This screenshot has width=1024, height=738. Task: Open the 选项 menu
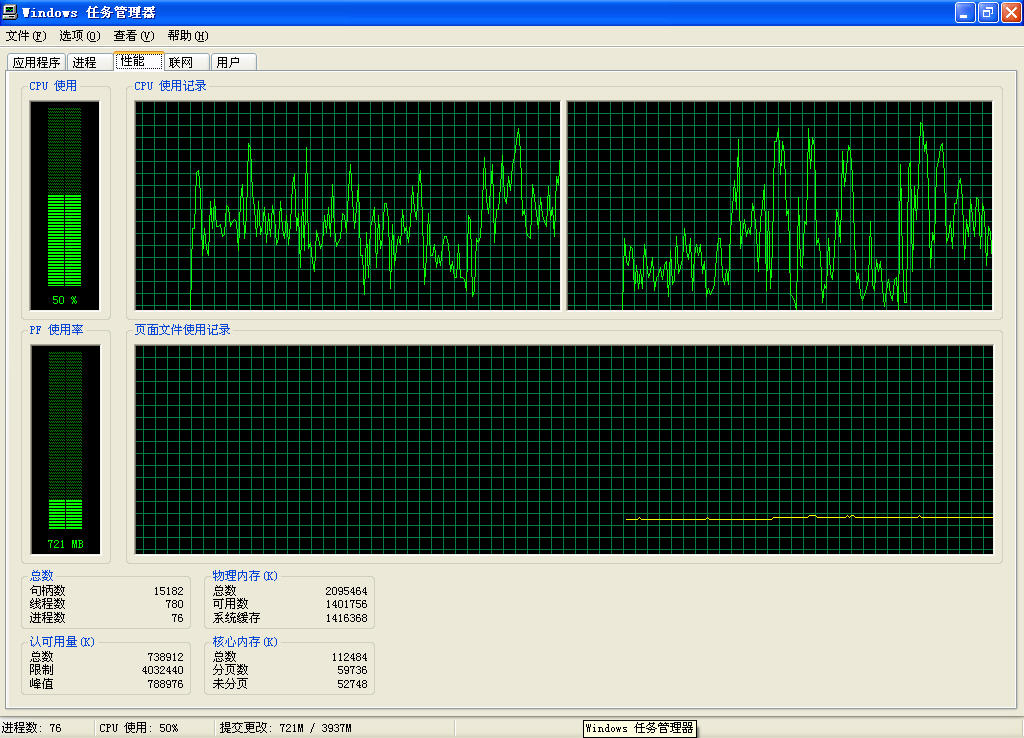click(79, 36)
